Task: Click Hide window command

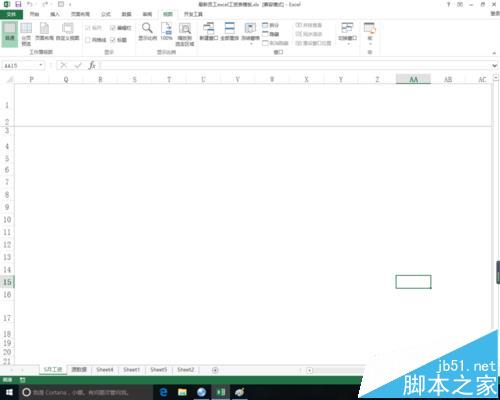Action: click(270, 34)
